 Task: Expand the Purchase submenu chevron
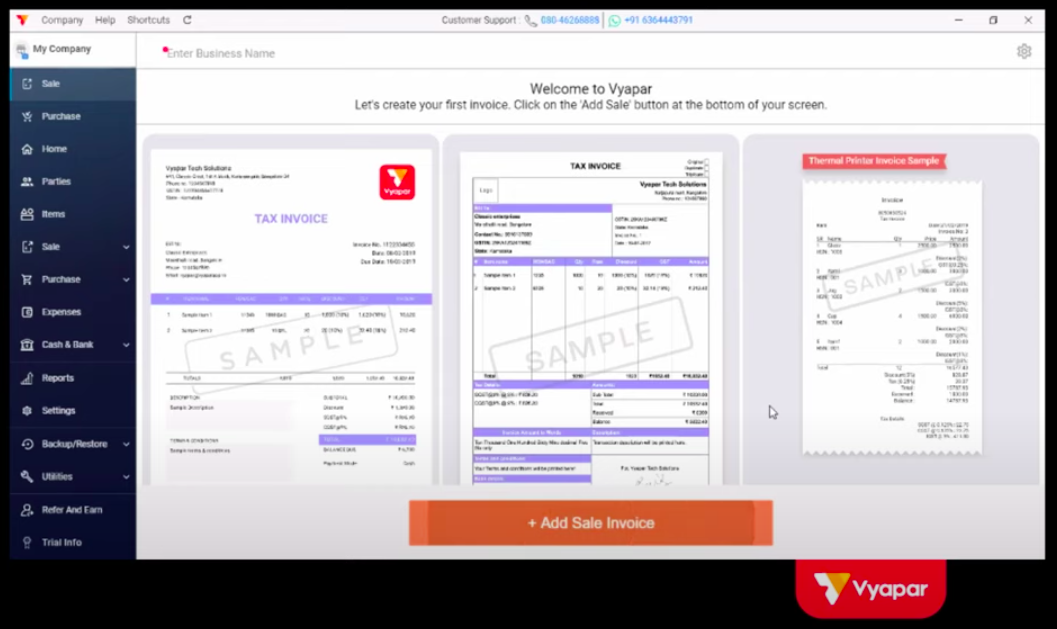point(126,280)
